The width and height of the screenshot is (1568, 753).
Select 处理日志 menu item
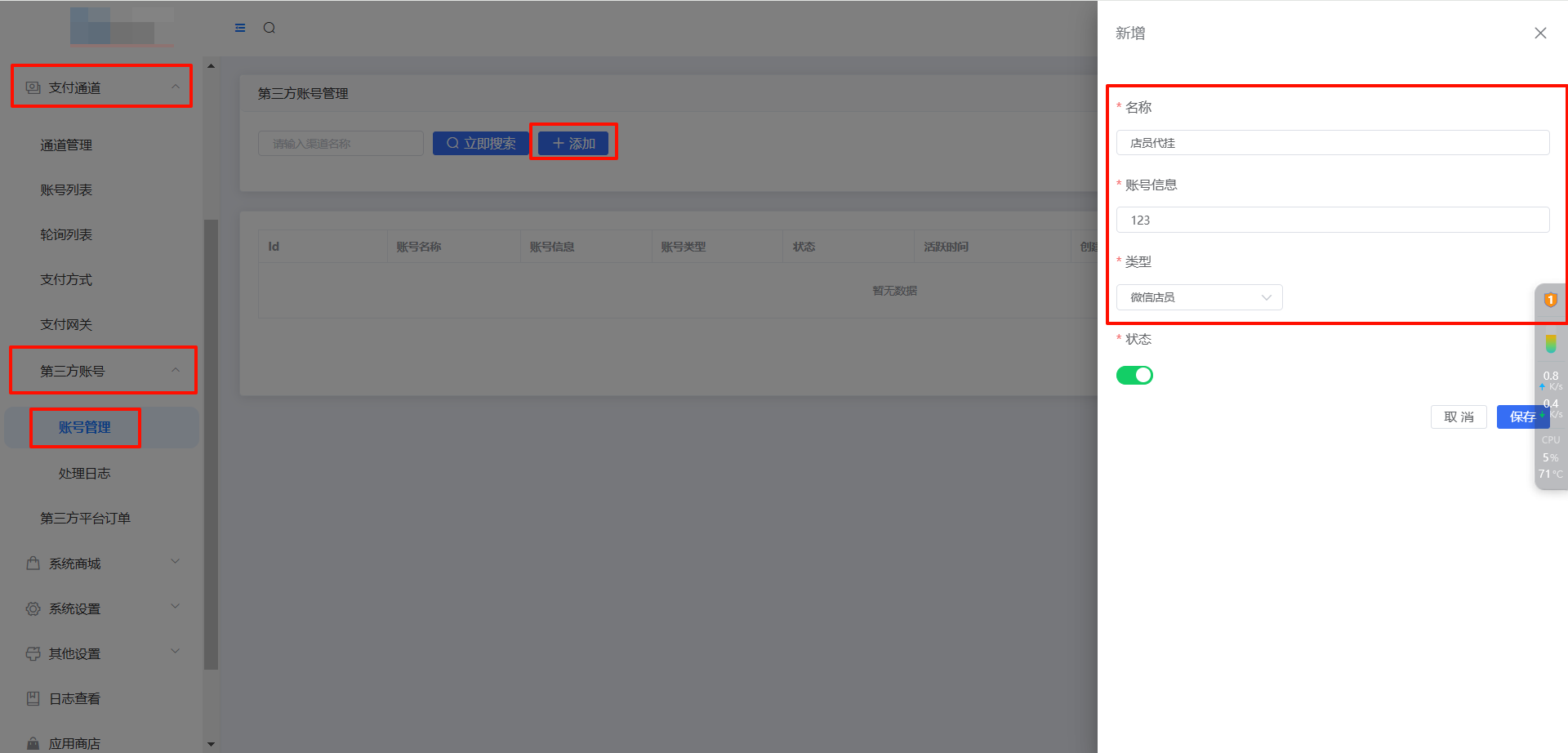click(x=84, y=473)
